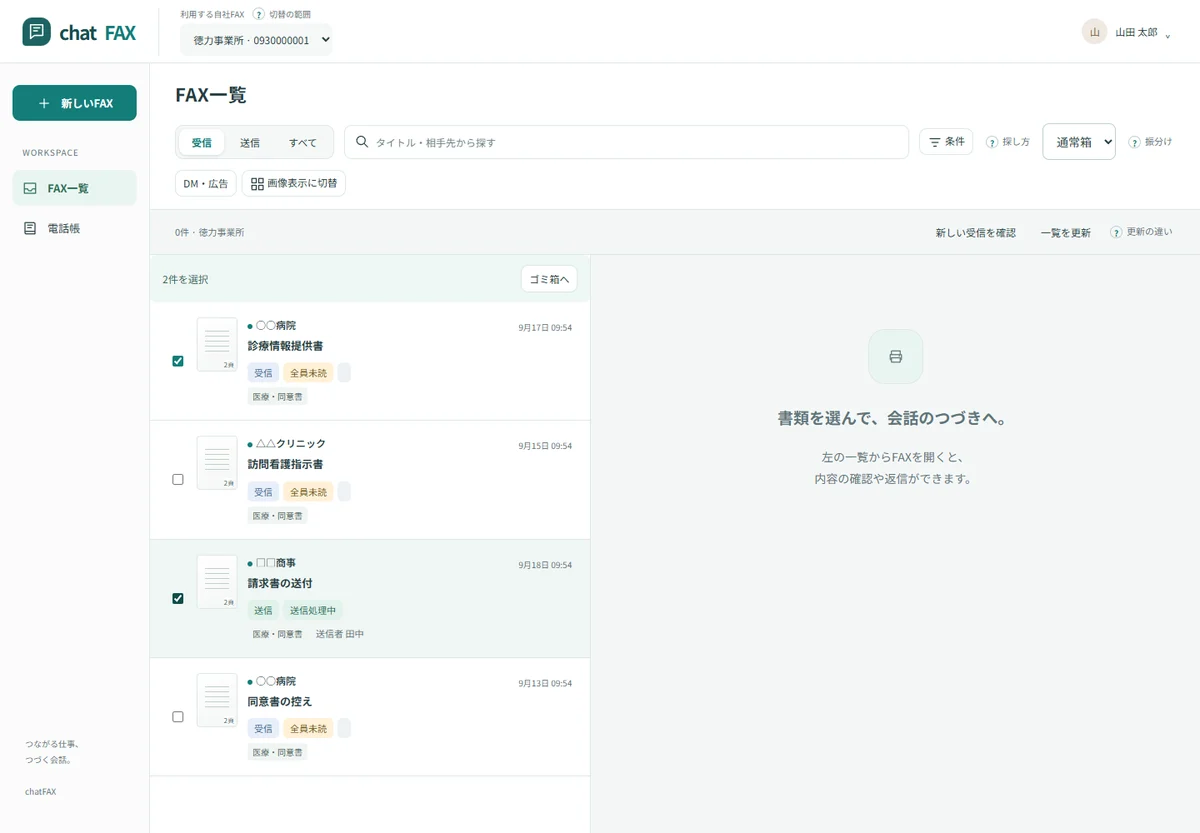Click 新しい受信を確認
Screen dimensions: 1200x833
[x=976, y=232]
